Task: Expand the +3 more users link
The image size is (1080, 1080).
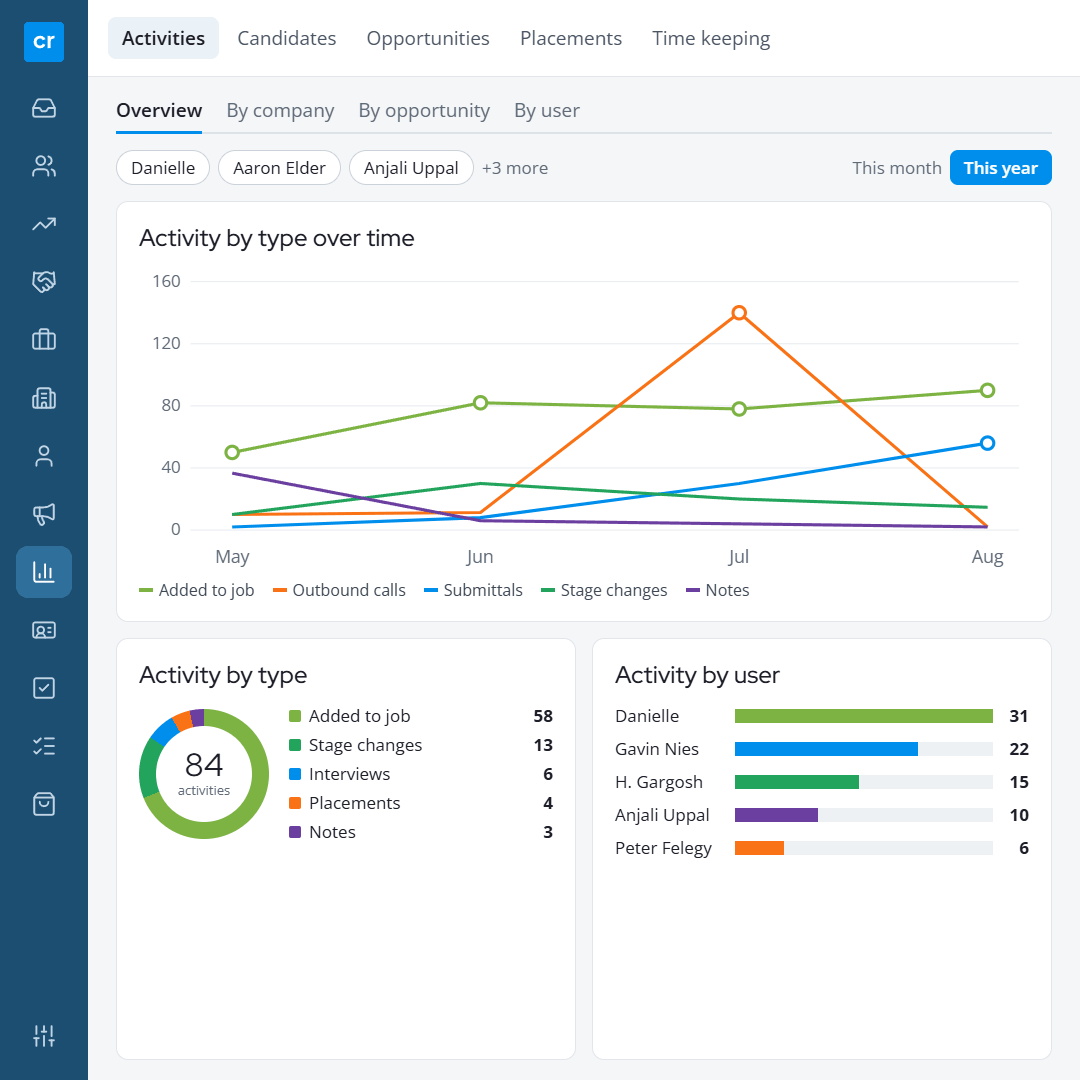Action: pos(515,168)
